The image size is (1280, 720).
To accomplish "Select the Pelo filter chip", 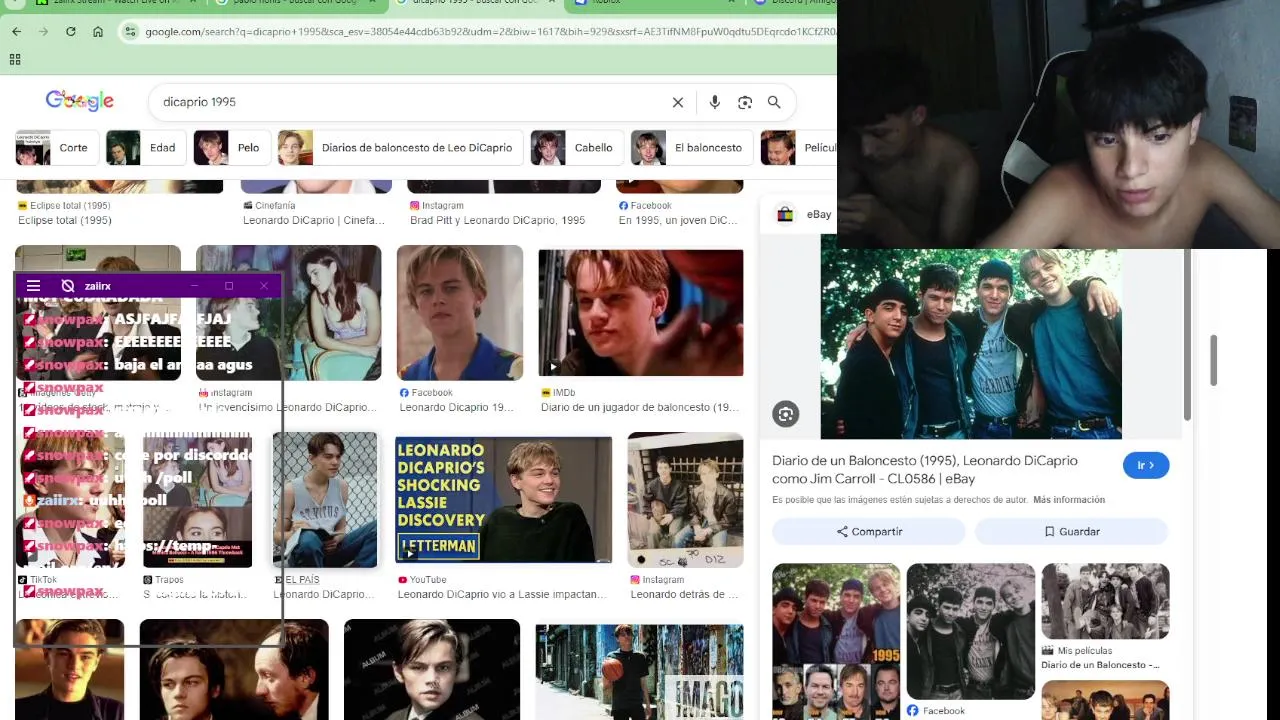I will click(x=230, y=148).
